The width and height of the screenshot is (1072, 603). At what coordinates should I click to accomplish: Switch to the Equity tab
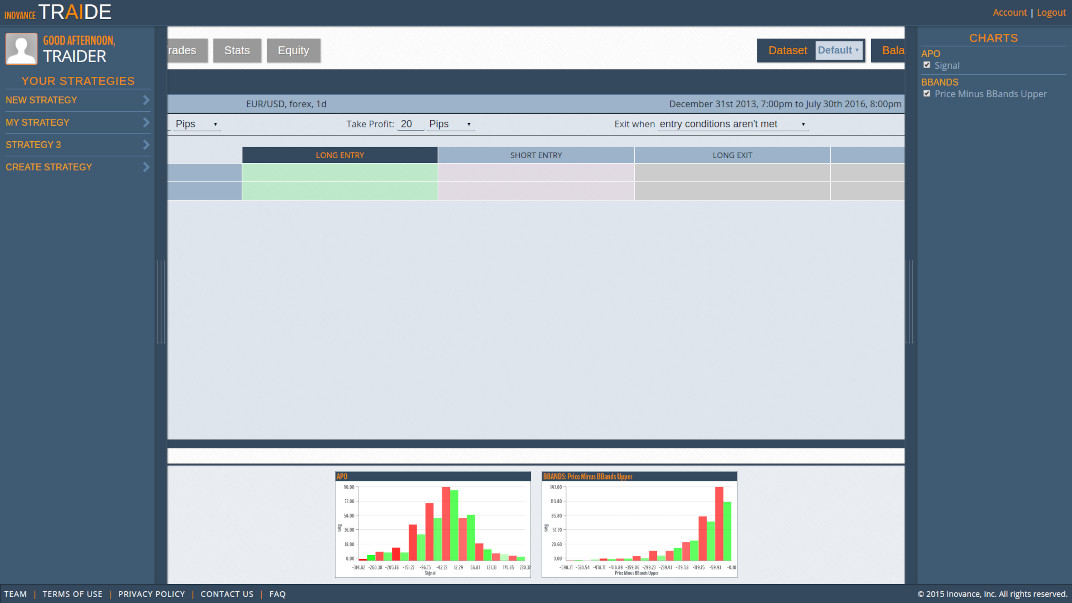pyautogui.click(x=293, y=50)
